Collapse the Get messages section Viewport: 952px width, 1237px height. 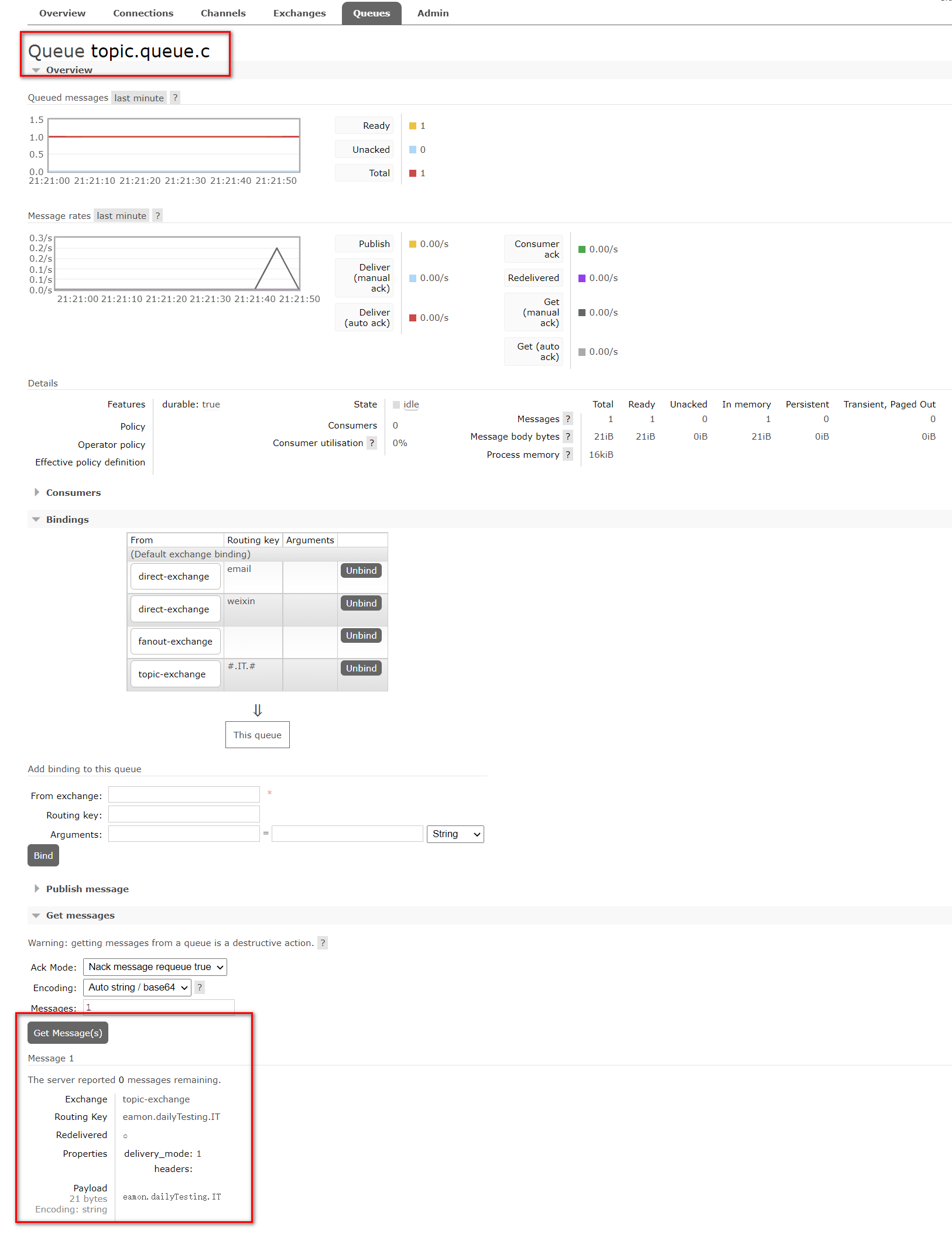click(80, 915)
